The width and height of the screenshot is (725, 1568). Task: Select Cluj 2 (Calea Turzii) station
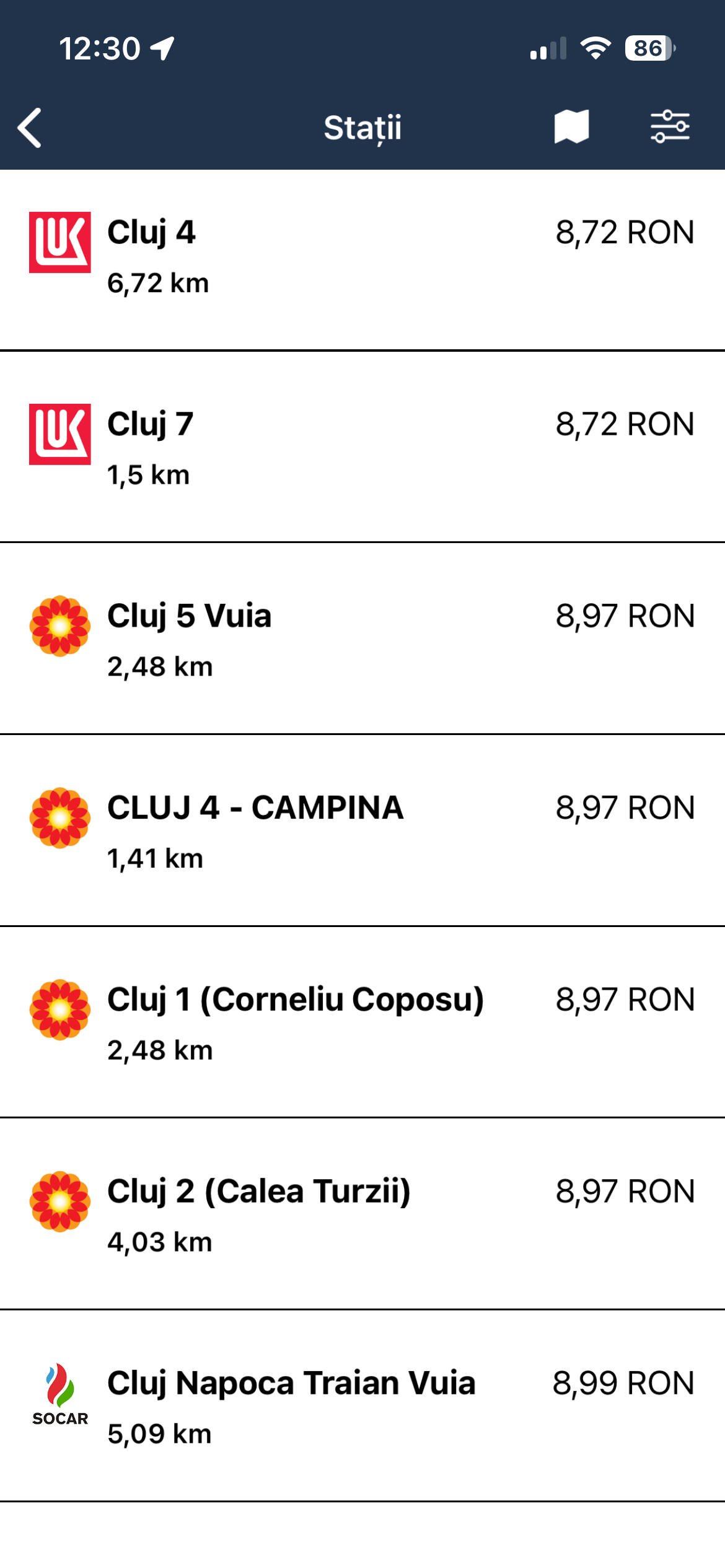click(x=259, y=1191)
